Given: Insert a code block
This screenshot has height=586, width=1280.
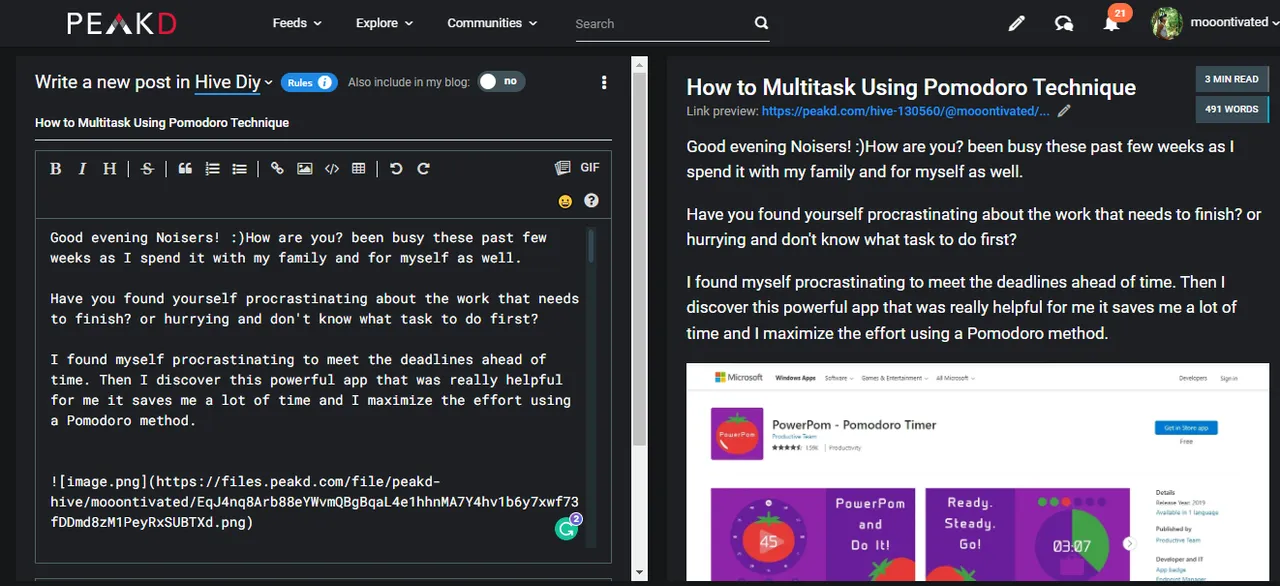Looking at the screenshot, I should tap(332, 169).
